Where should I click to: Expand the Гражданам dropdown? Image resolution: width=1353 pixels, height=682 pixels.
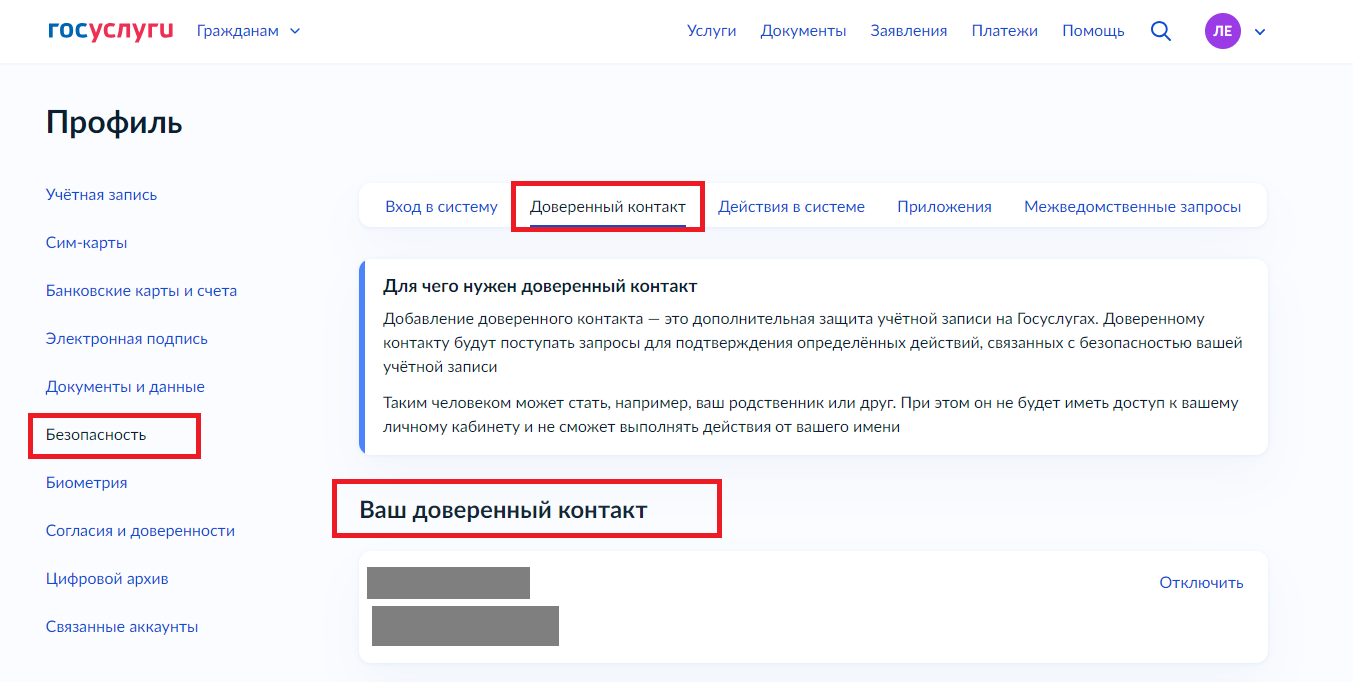(x=248, y=31)
